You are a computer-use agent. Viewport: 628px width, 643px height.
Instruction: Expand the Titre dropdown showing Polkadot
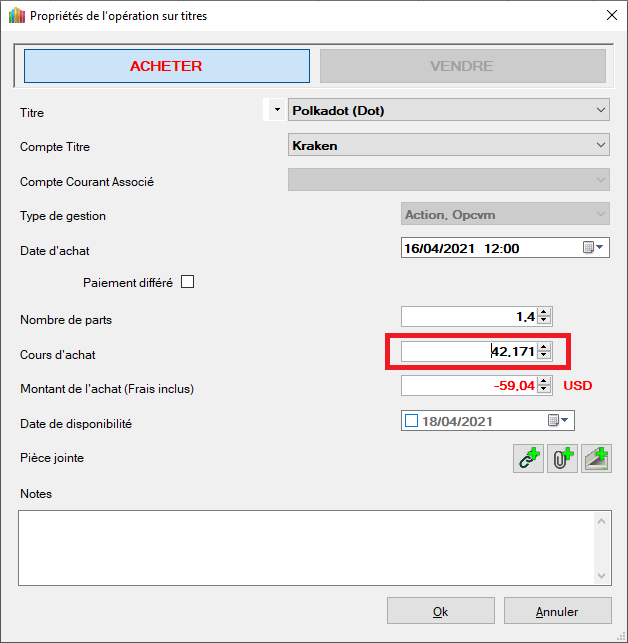pos(600,110)
